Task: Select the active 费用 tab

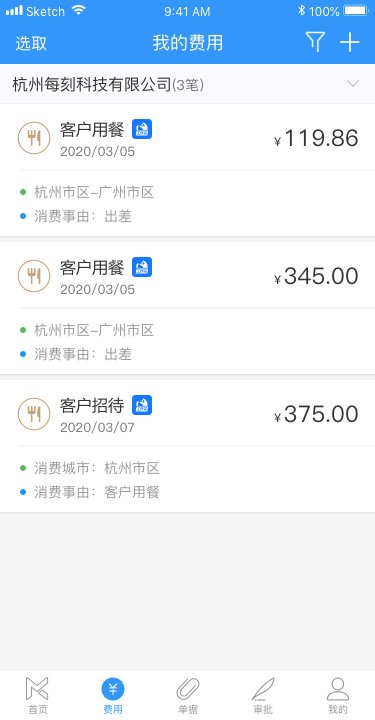Action: tap(113, 696)
